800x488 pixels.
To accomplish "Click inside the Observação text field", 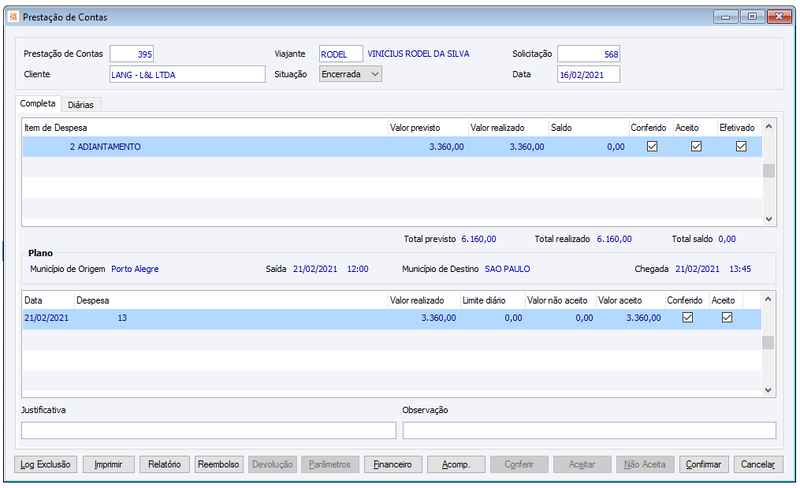I will pyautogui.click(x=589, y=430).
